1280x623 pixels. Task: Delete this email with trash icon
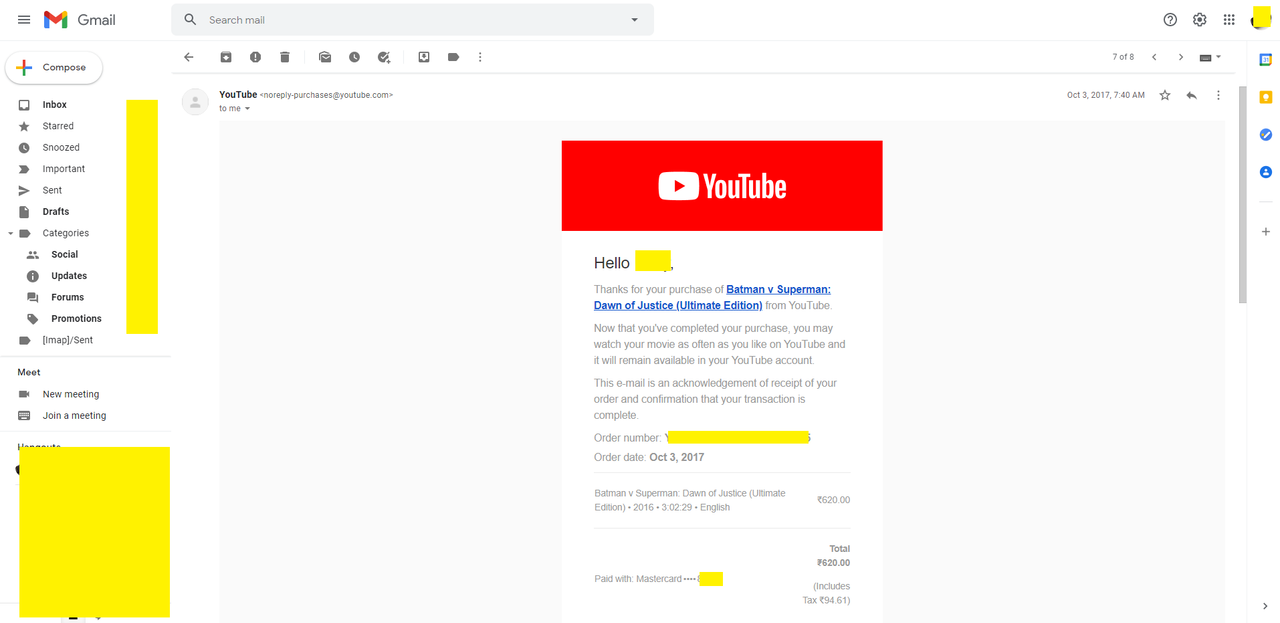pos(285,57)
